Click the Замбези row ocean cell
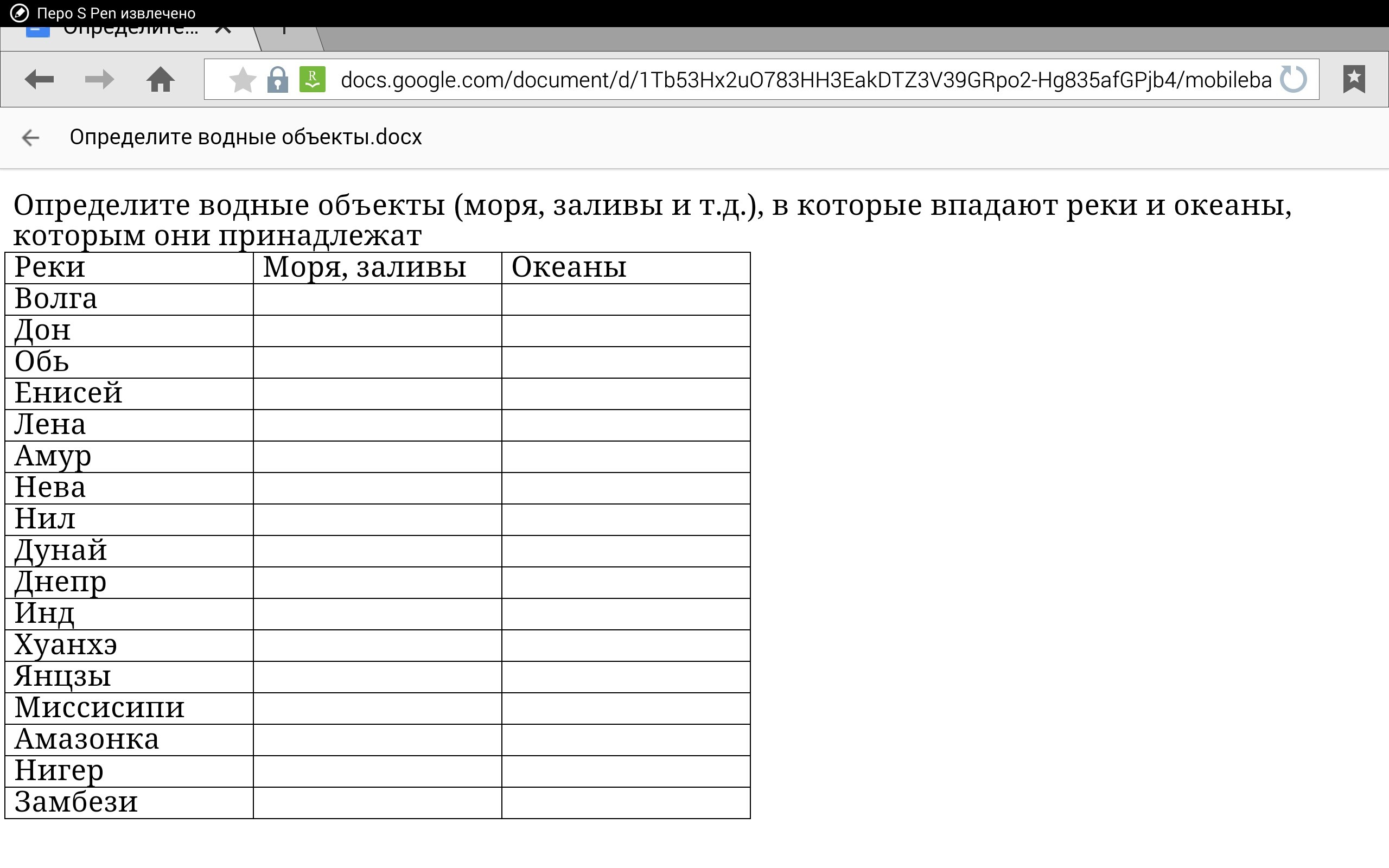The height and width of the screenshot is (868, 1389). tap(626, 802)
